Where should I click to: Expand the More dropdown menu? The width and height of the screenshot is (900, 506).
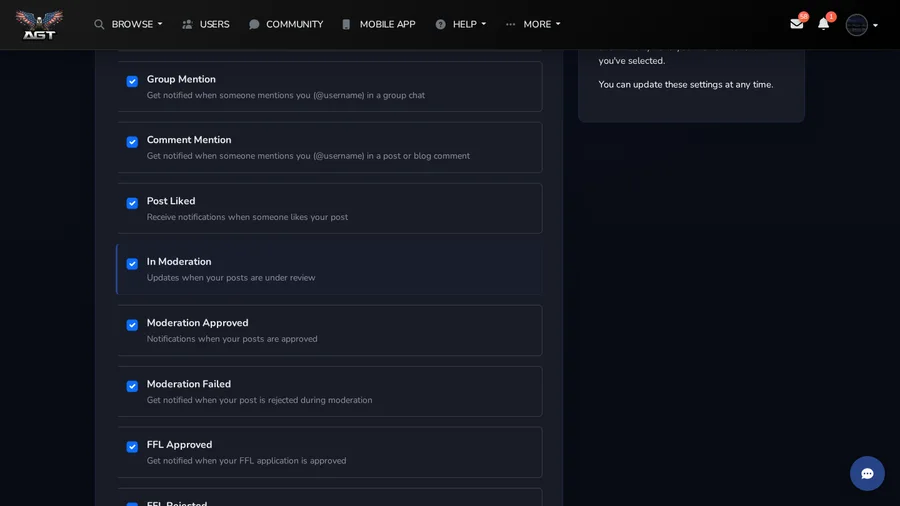point(542,25)
